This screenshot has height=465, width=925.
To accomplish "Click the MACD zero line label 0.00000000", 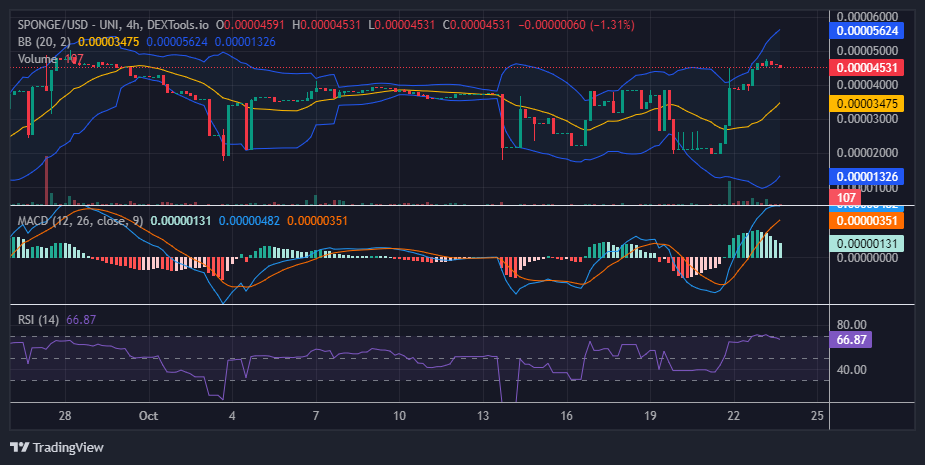I will pos(867,258).
